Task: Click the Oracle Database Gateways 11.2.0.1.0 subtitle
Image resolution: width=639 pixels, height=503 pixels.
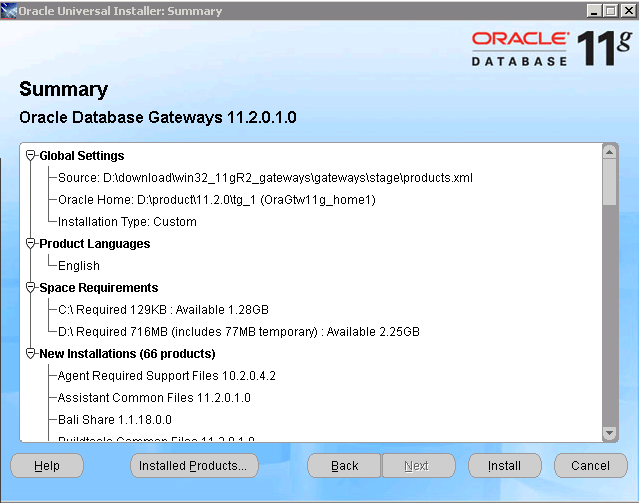Action: coord(158,117)
